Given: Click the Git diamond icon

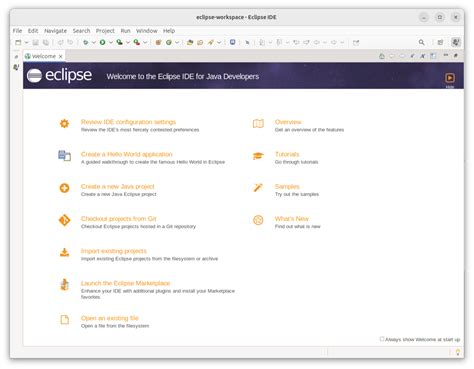Looking at the screenshot, I should click(64, 220).
